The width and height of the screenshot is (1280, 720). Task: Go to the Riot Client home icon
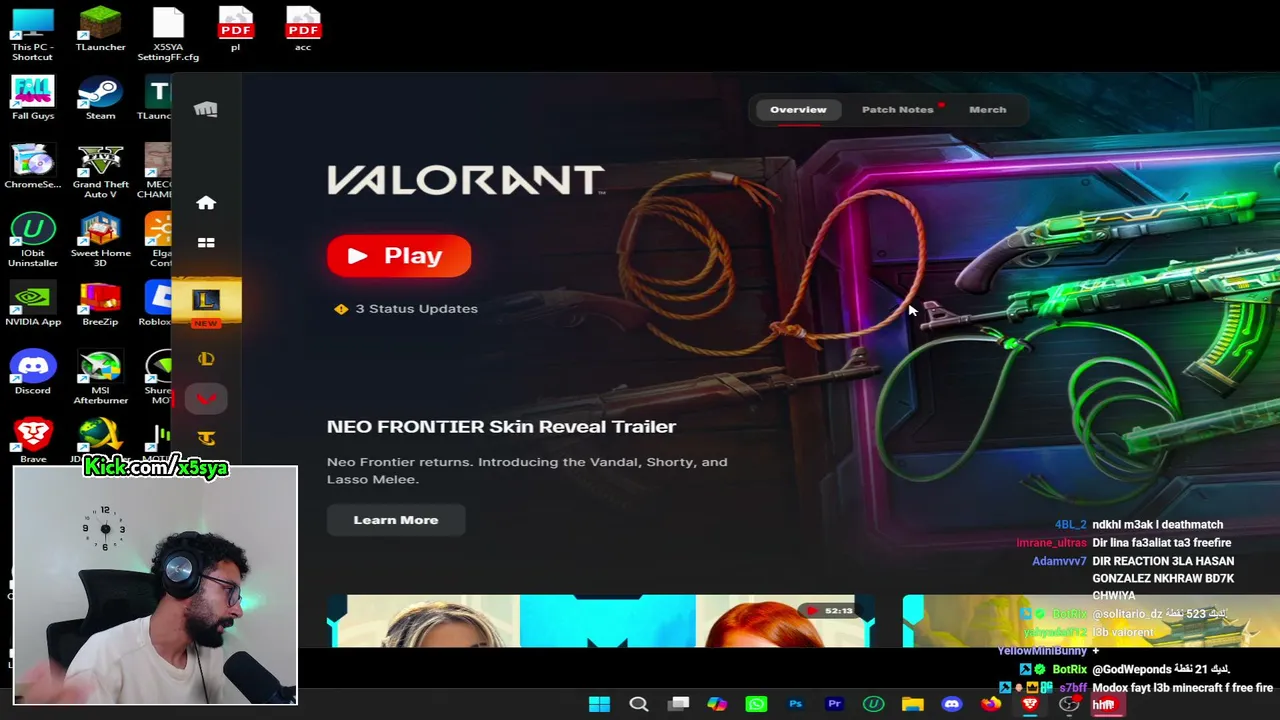click(206, 203)
